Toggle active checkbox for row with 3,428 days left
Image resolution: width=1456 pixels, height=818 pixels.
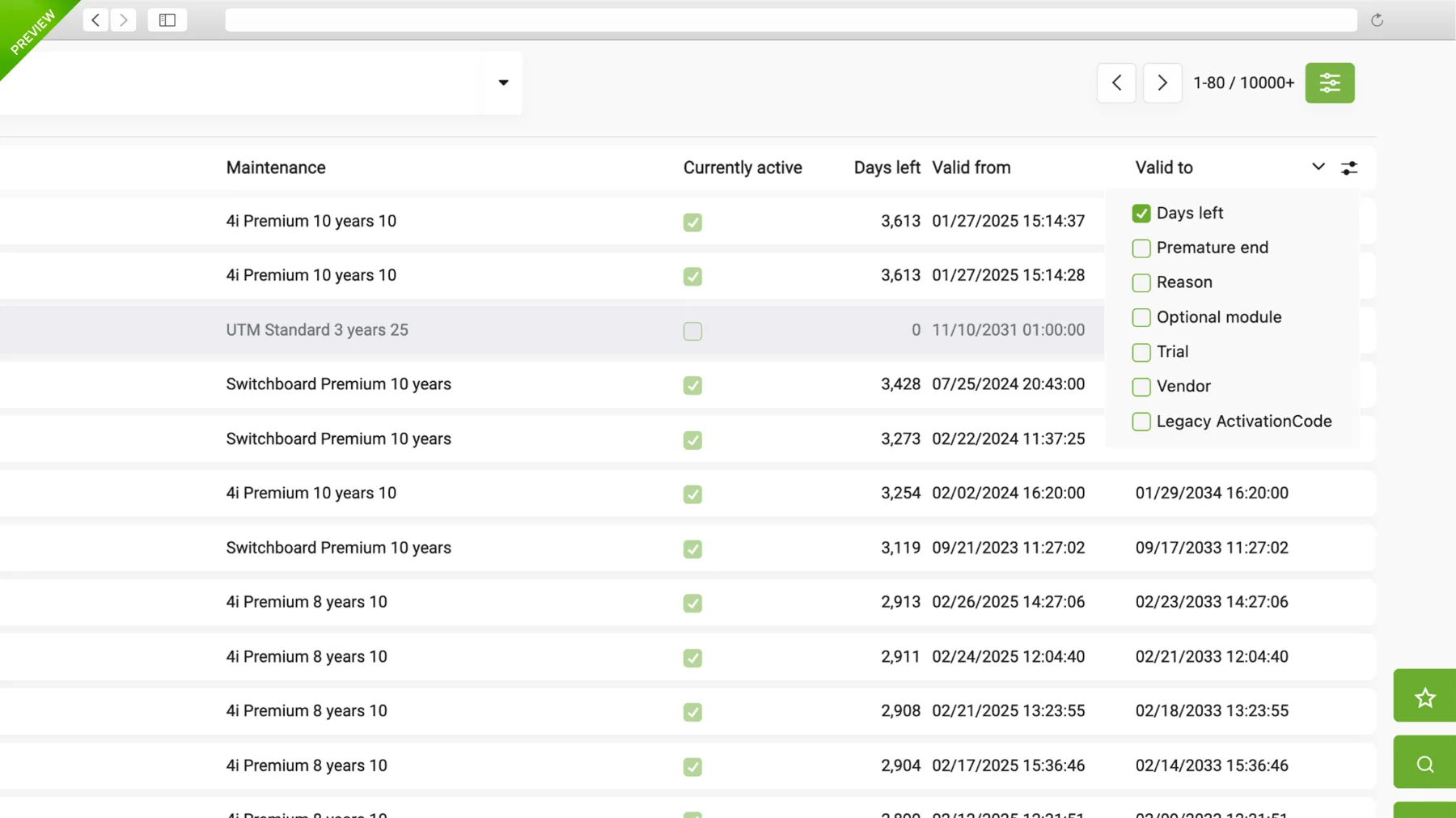[692, 385]
